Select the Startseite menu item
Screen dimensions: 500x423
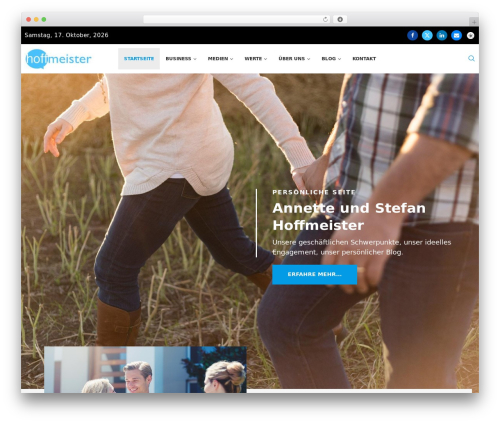tap(139, 59)
